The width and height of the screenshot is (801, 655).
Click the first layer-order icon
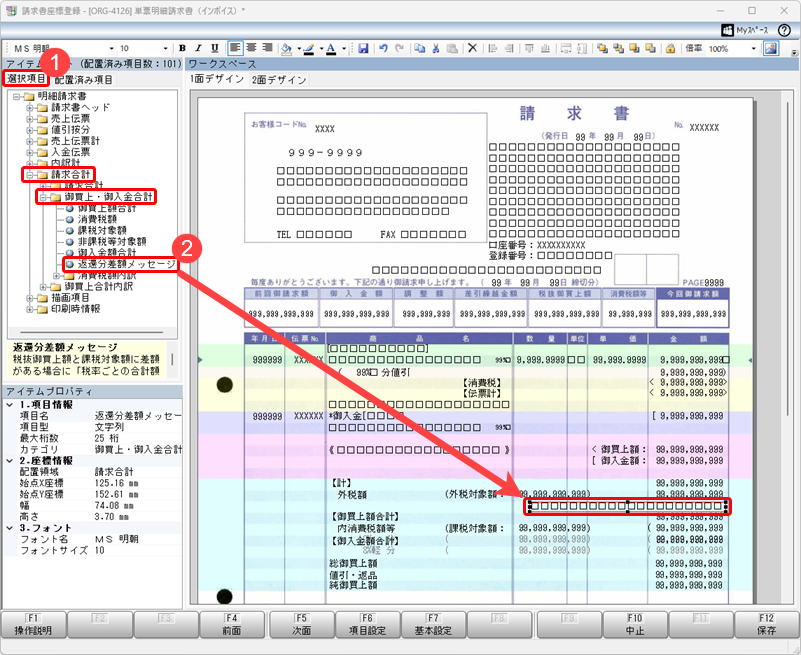click(602, 49)
